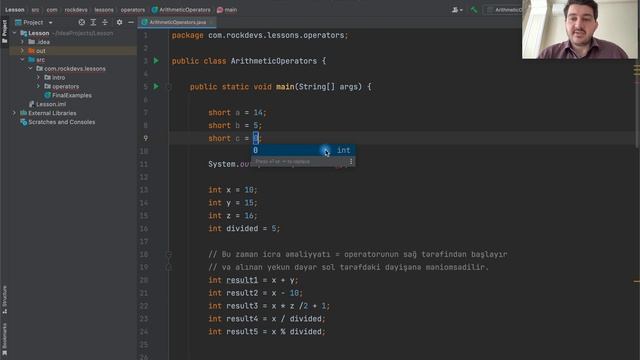Screen dimensions: 640x360
Task: Click the locate/select opened file icon
Action: coord(82,22)
